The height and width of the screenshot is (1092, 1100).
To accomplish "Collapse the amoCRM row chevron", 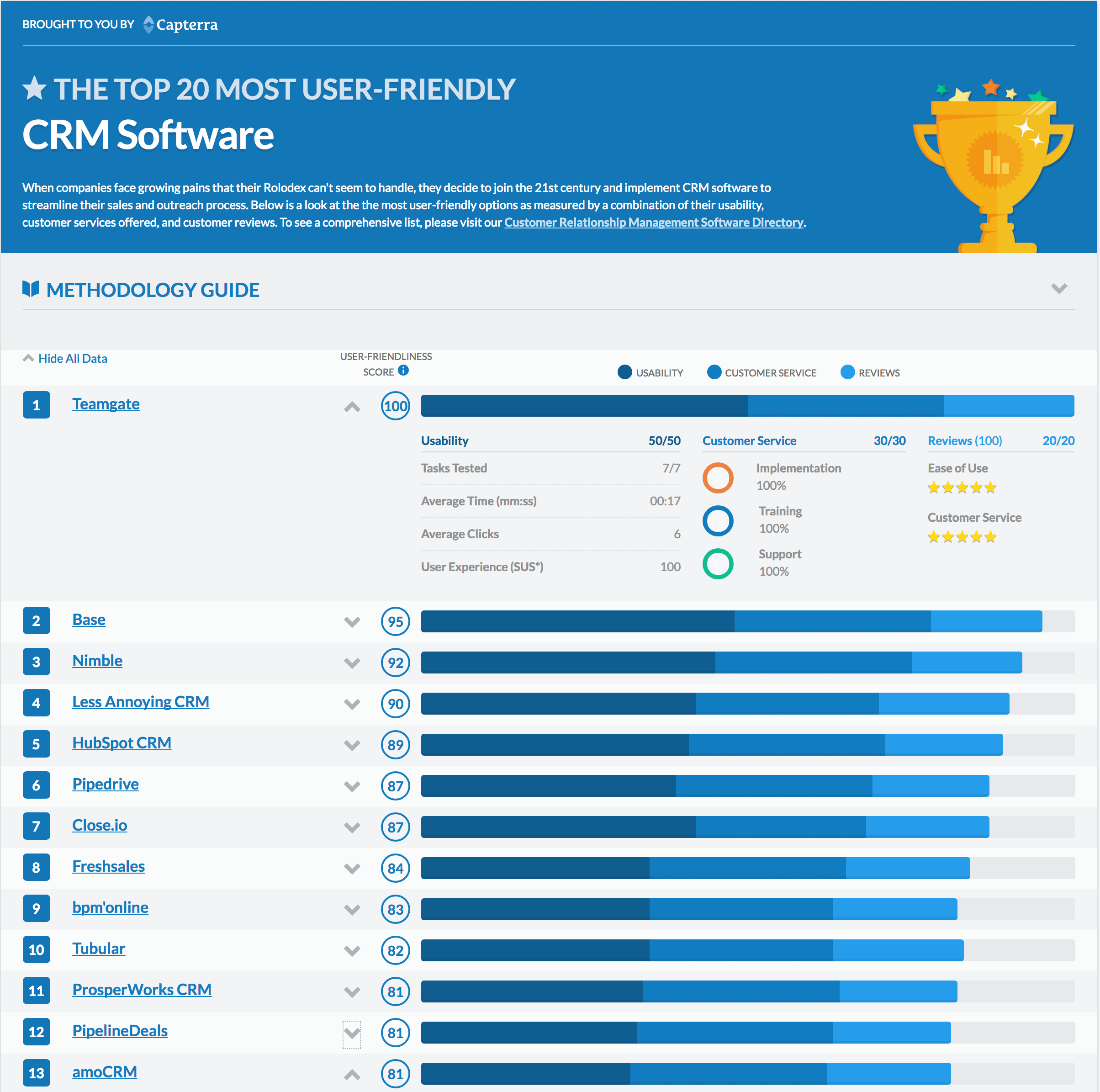I will point(352,1074).
